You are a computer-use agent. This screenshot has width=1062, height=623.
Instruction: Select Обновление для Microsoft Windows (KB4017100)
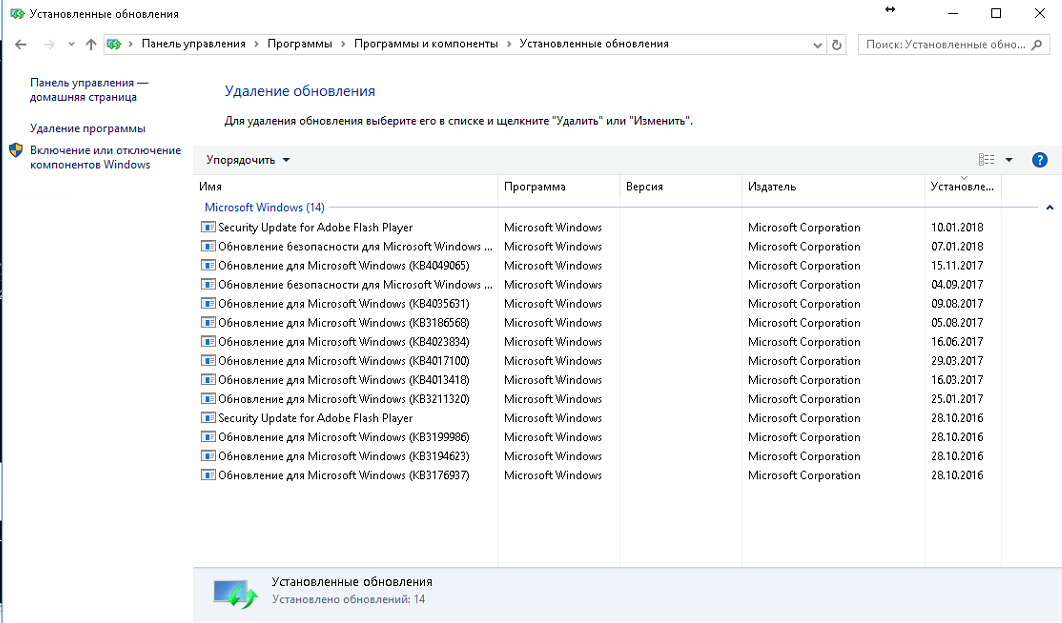click(343, 360)
